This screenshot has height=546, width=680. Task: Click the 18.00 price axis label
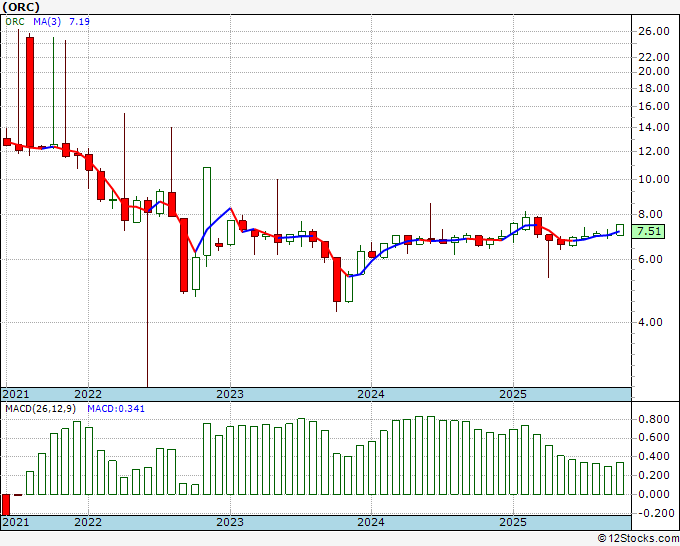654,88
